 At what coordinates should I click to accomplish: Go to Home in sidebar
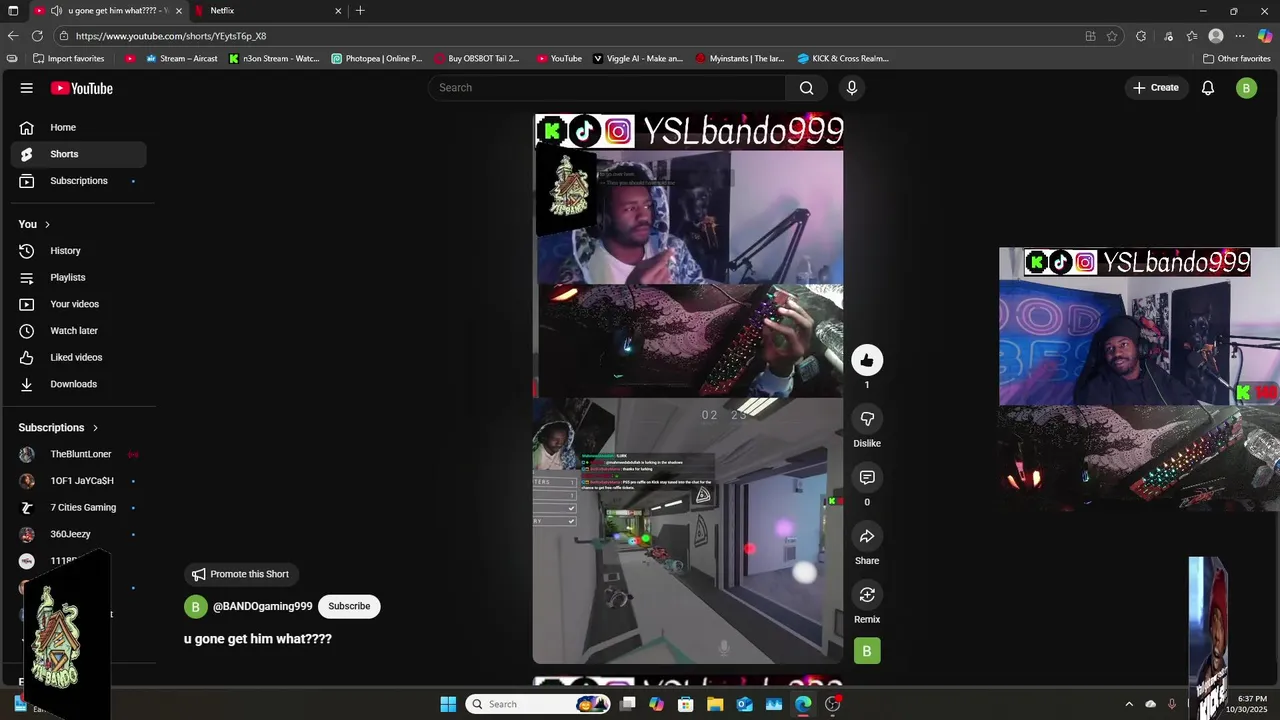pyautogui.click(x=78, y=127)
